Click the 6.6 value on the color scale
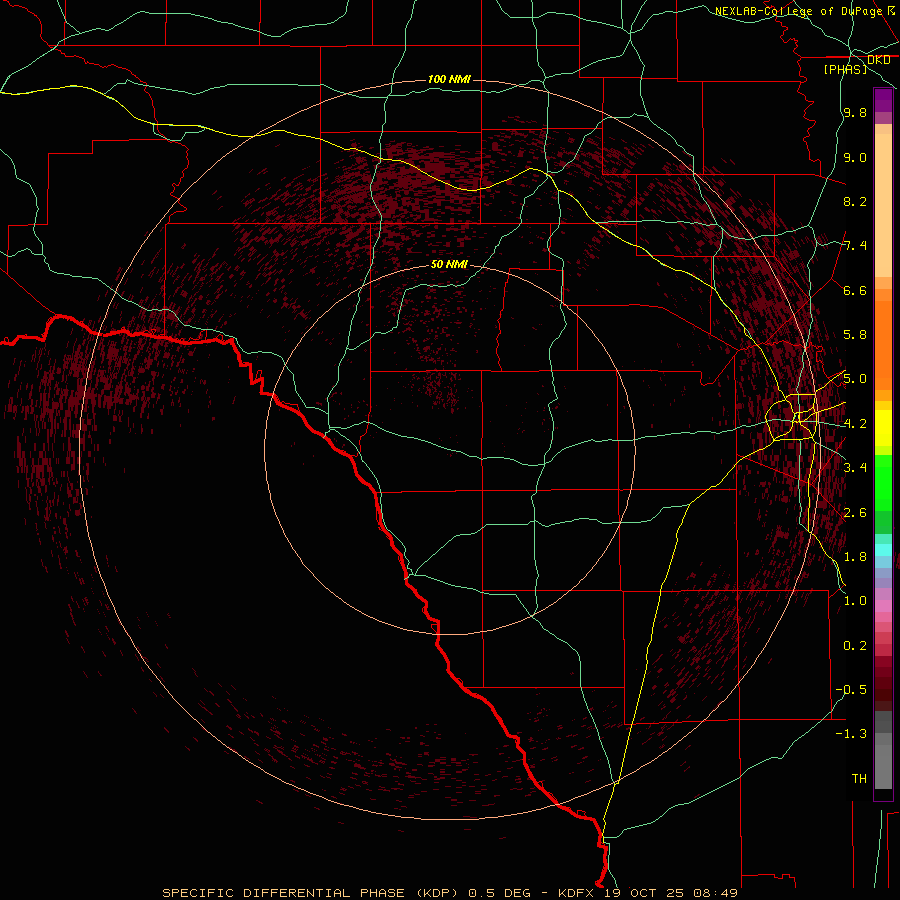The image size is (900, 900). [x=855, y=290]
